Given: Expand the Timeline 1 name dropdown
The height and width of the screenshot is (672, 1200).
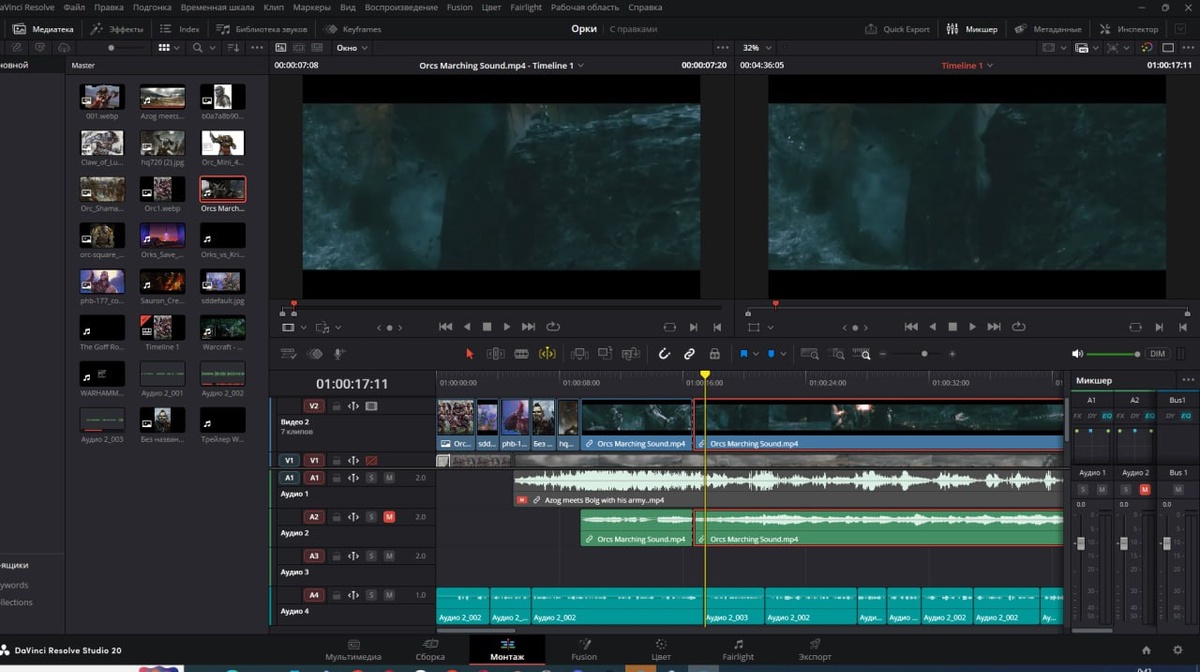Looking at the screenshot, I should (x=964, y=66).
